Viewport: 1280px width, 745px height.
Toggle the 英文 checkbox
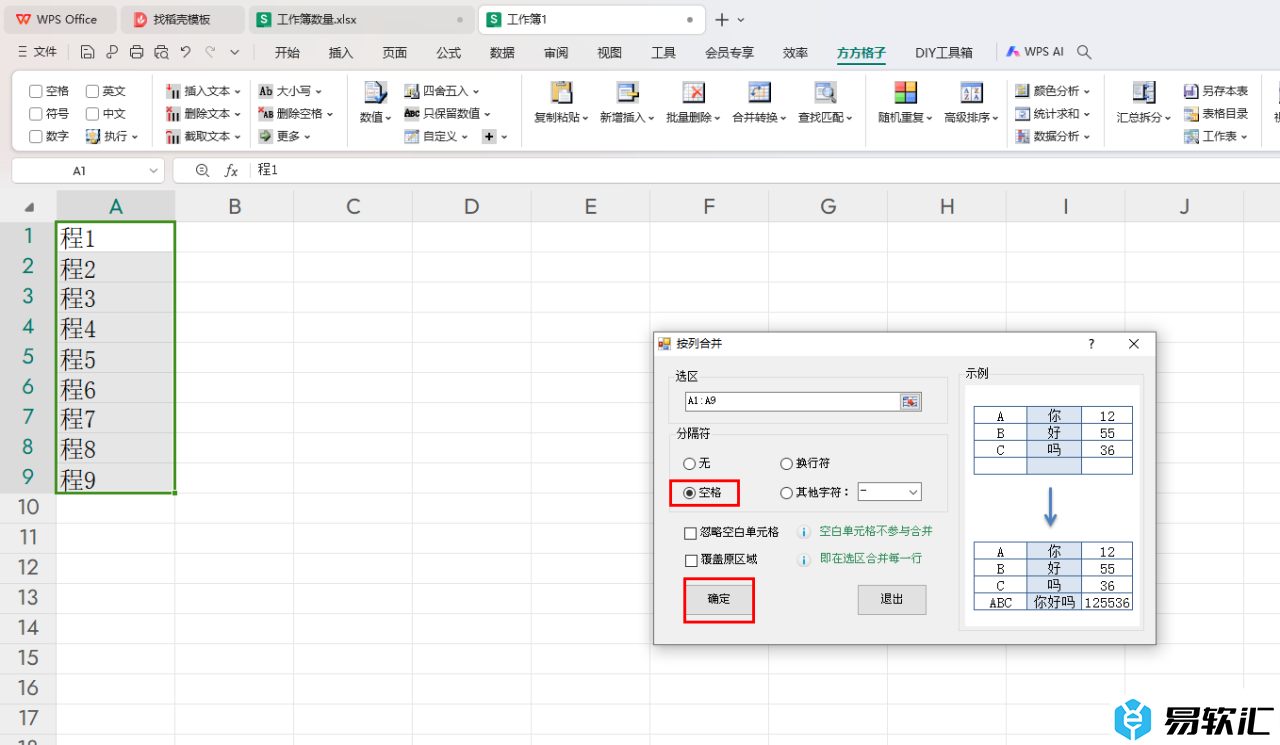92,91
